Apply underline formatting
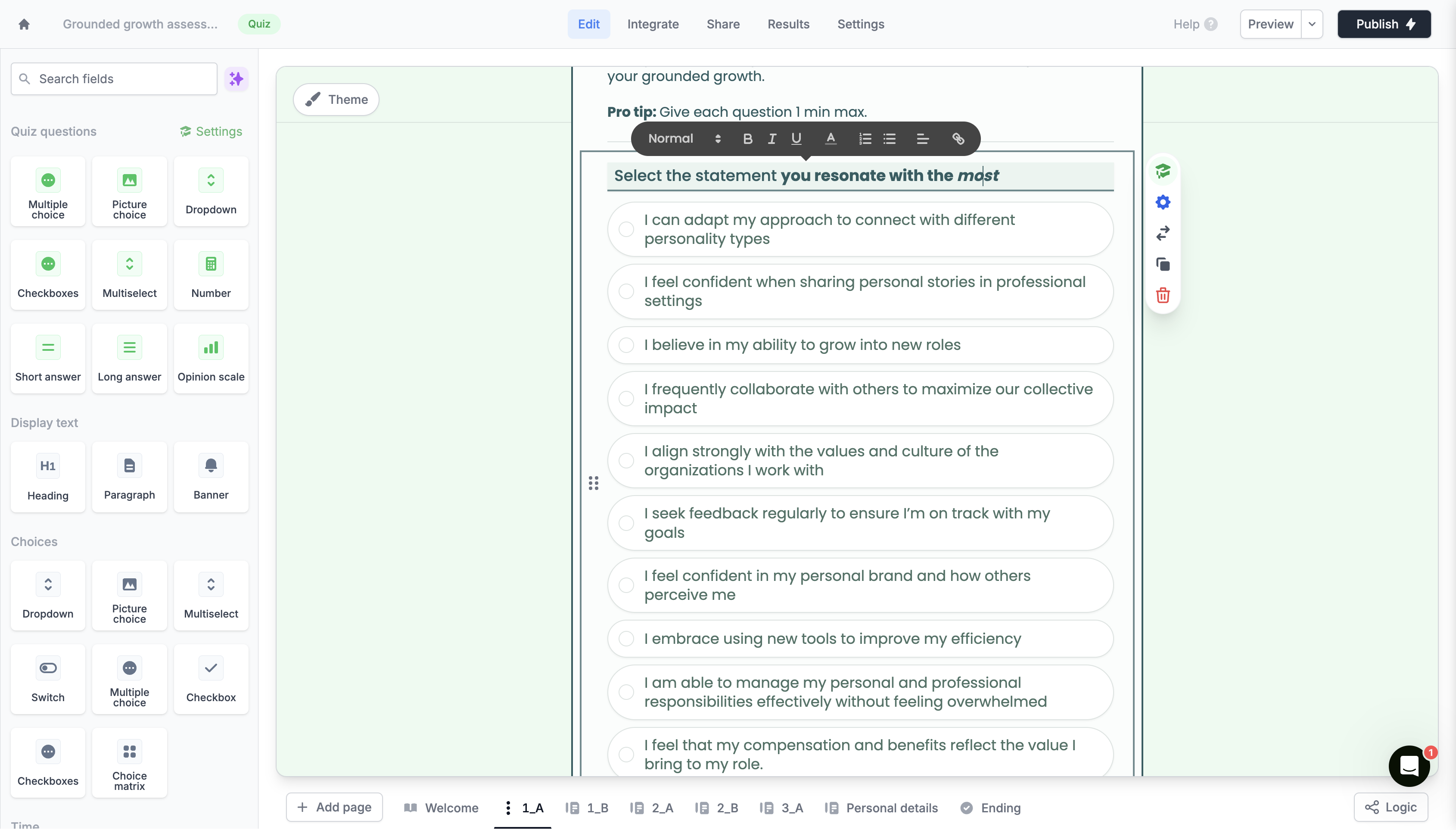The height and width of the screenshot is (830, 1456). (796, 138)
